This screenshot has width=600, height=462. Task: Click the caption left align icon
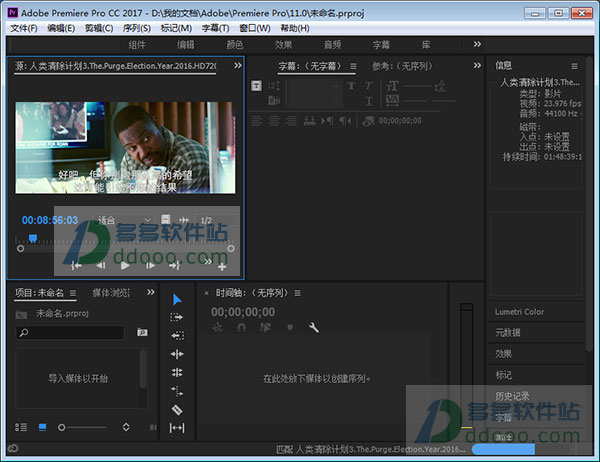coord(256,121)
